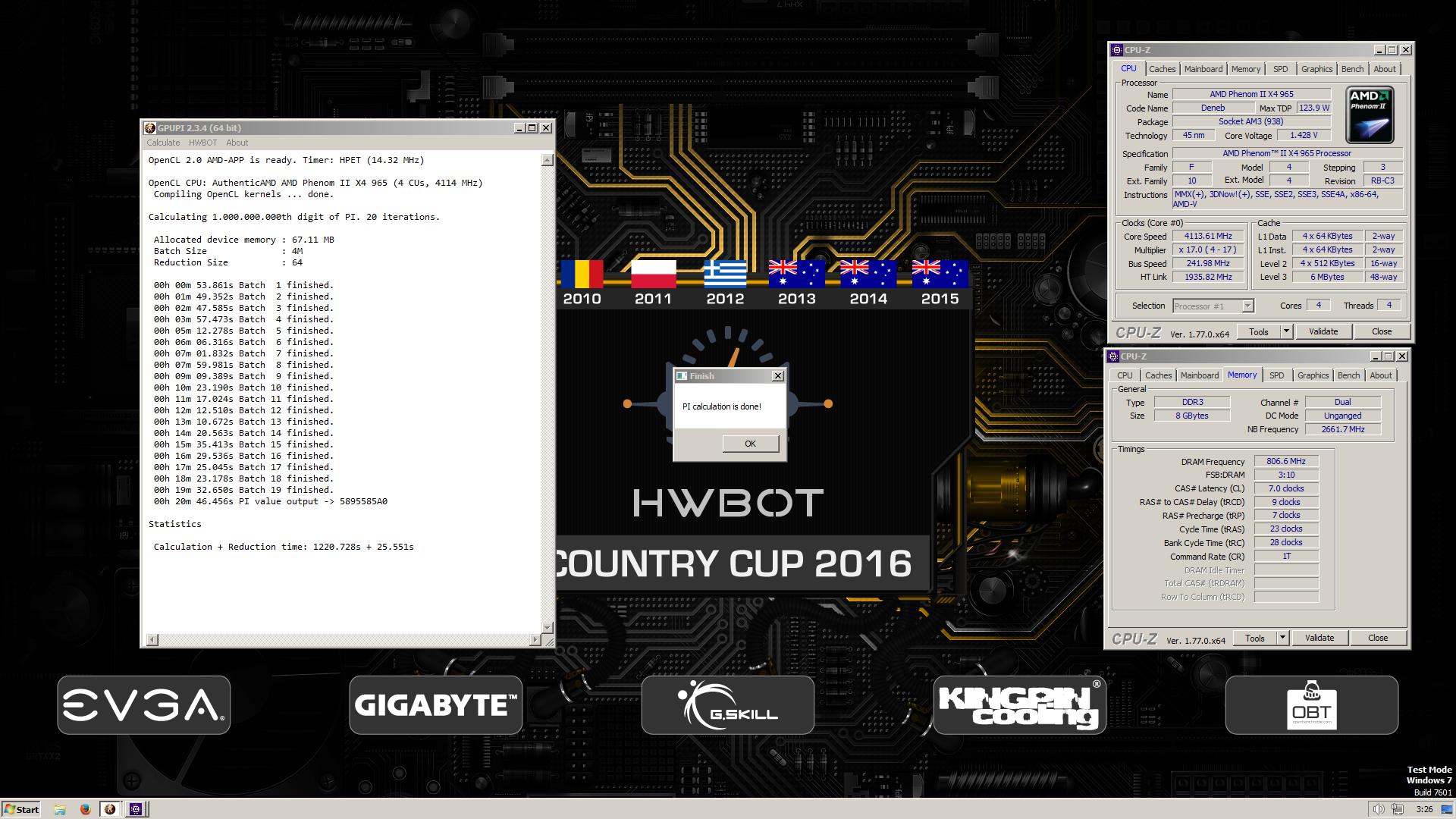Click the OBT sponsor logo
This screenshot has height=819, width=1456.
point(1312,705)
